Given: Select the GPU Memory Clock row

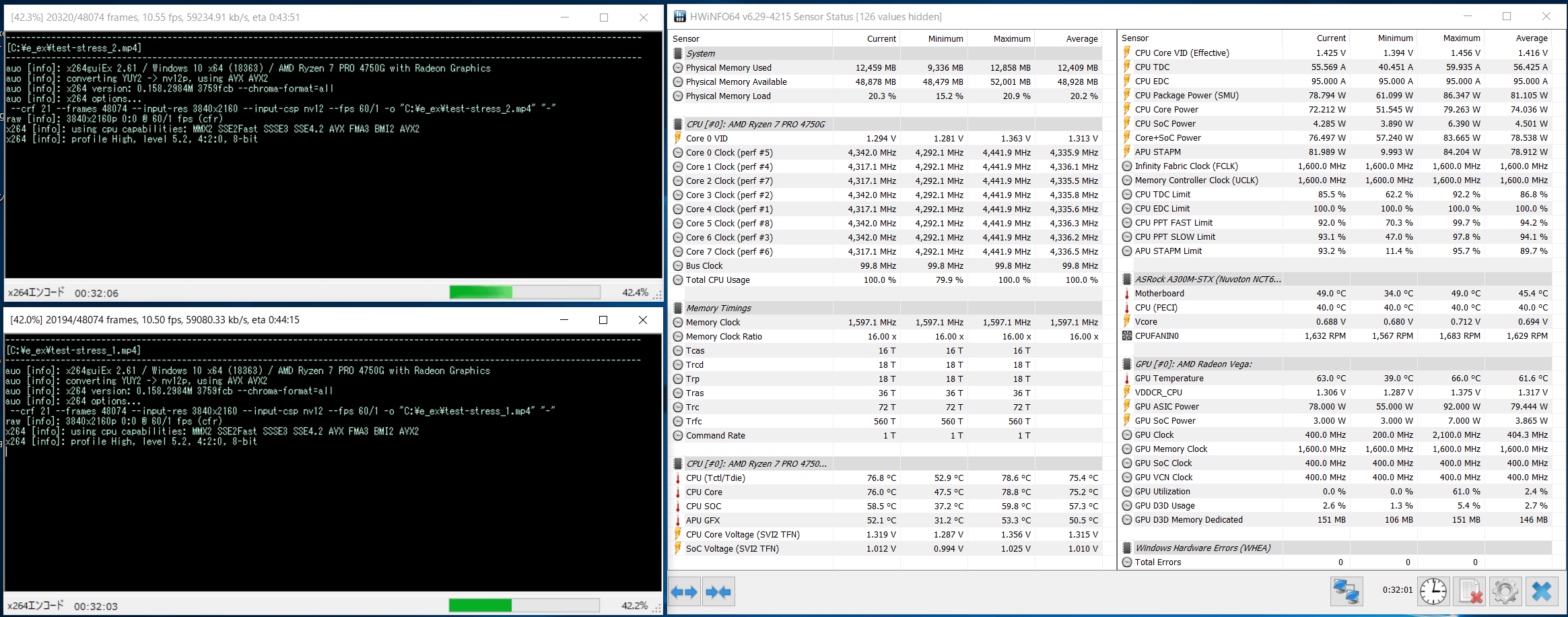Looking at the screenshot, I should click(1336, 449).
